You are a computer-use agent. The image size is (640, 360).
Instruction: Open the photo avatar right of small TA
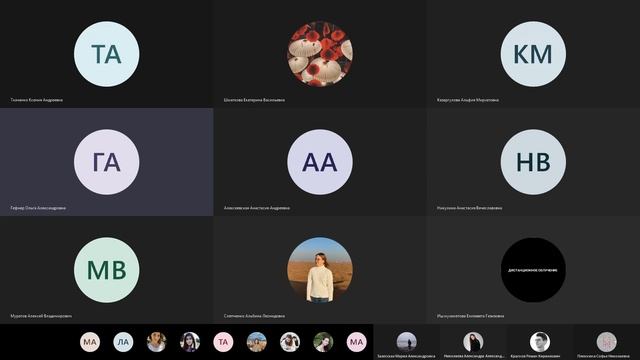pos(257,342)
